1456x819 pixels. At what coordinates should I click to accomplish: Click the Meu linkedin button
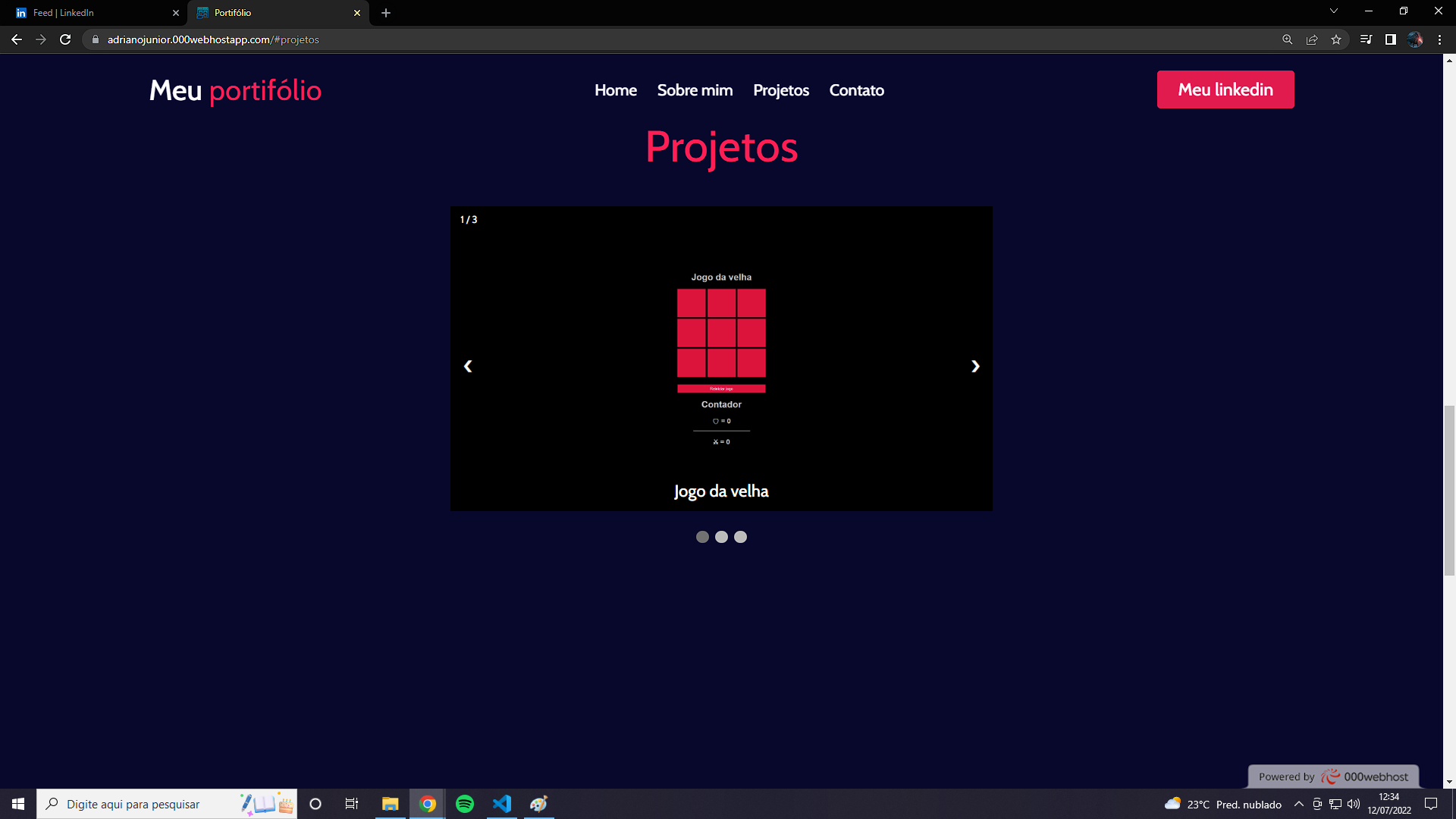click(1225, 89)
